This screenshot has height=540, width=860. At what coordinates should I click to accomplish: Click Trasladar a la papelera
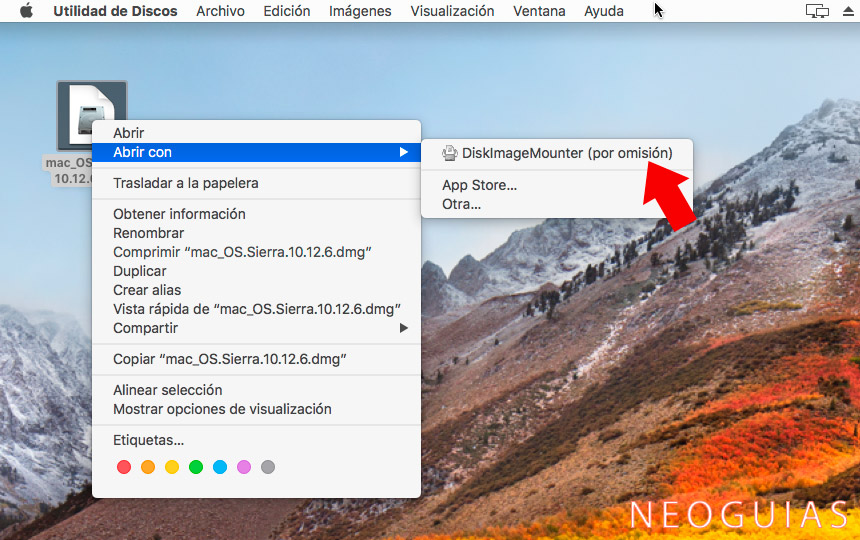pyautogui.click(x=186, y=183)
